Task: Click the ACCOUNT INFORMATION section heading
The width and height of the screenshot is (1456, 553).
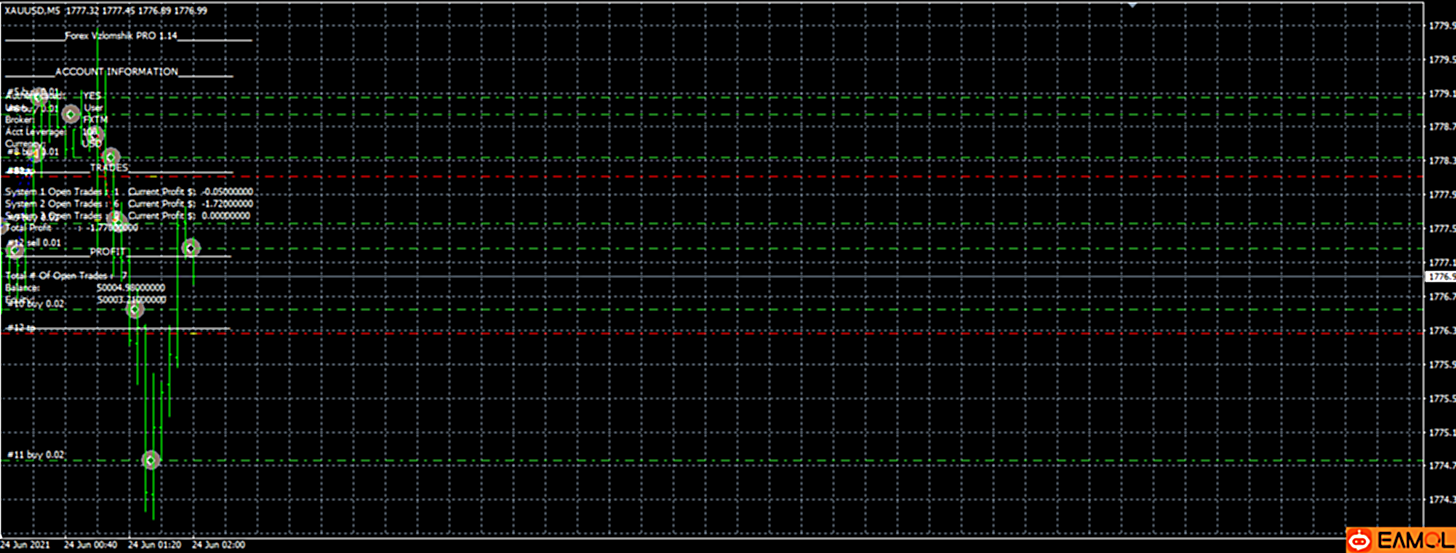Action: tap(117, 72)
